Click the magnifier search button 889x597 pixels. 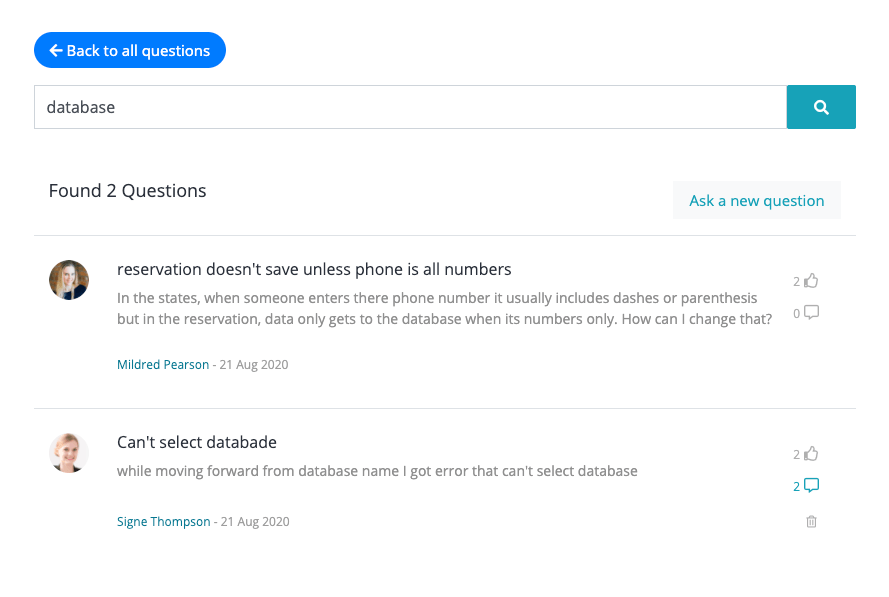[x=821, y=107]
